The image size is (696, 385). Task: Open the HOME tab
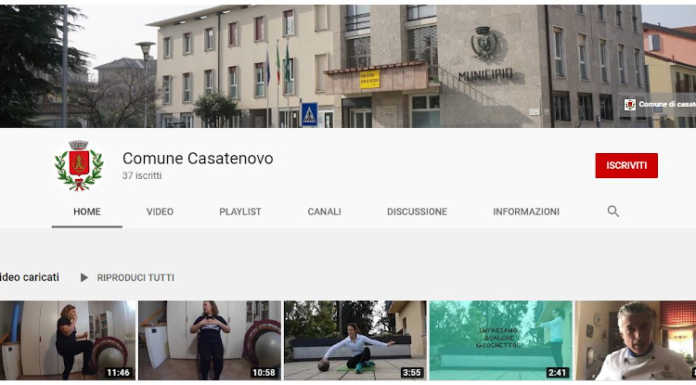pyautogui.click(x=87, y=212)
